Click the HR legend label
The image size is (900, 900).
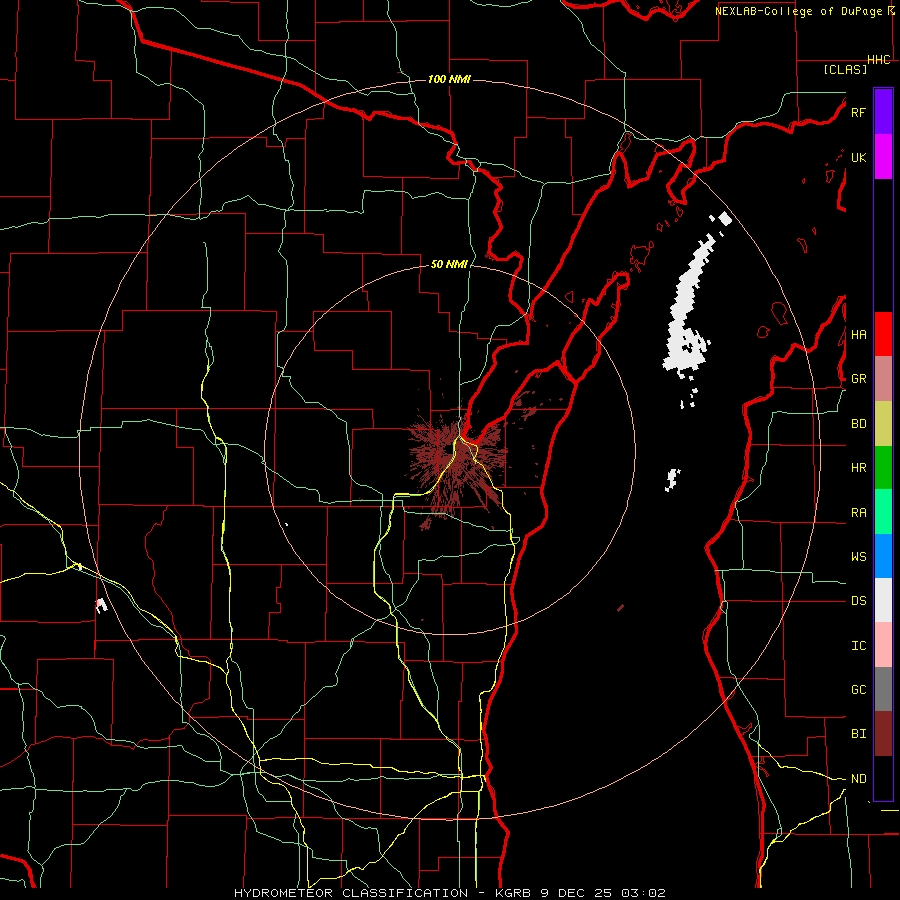(x=858, y=468)
